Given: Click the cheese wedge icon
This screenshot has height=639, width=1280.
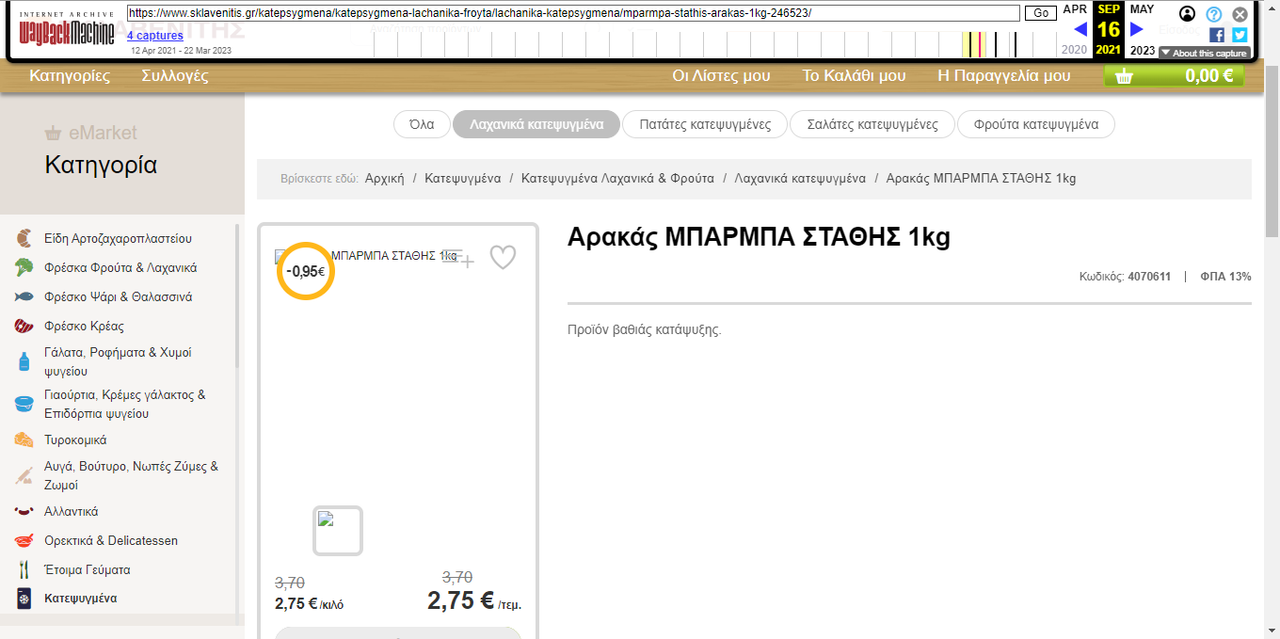Looking at the screenshot, I should tap(24, 440).
